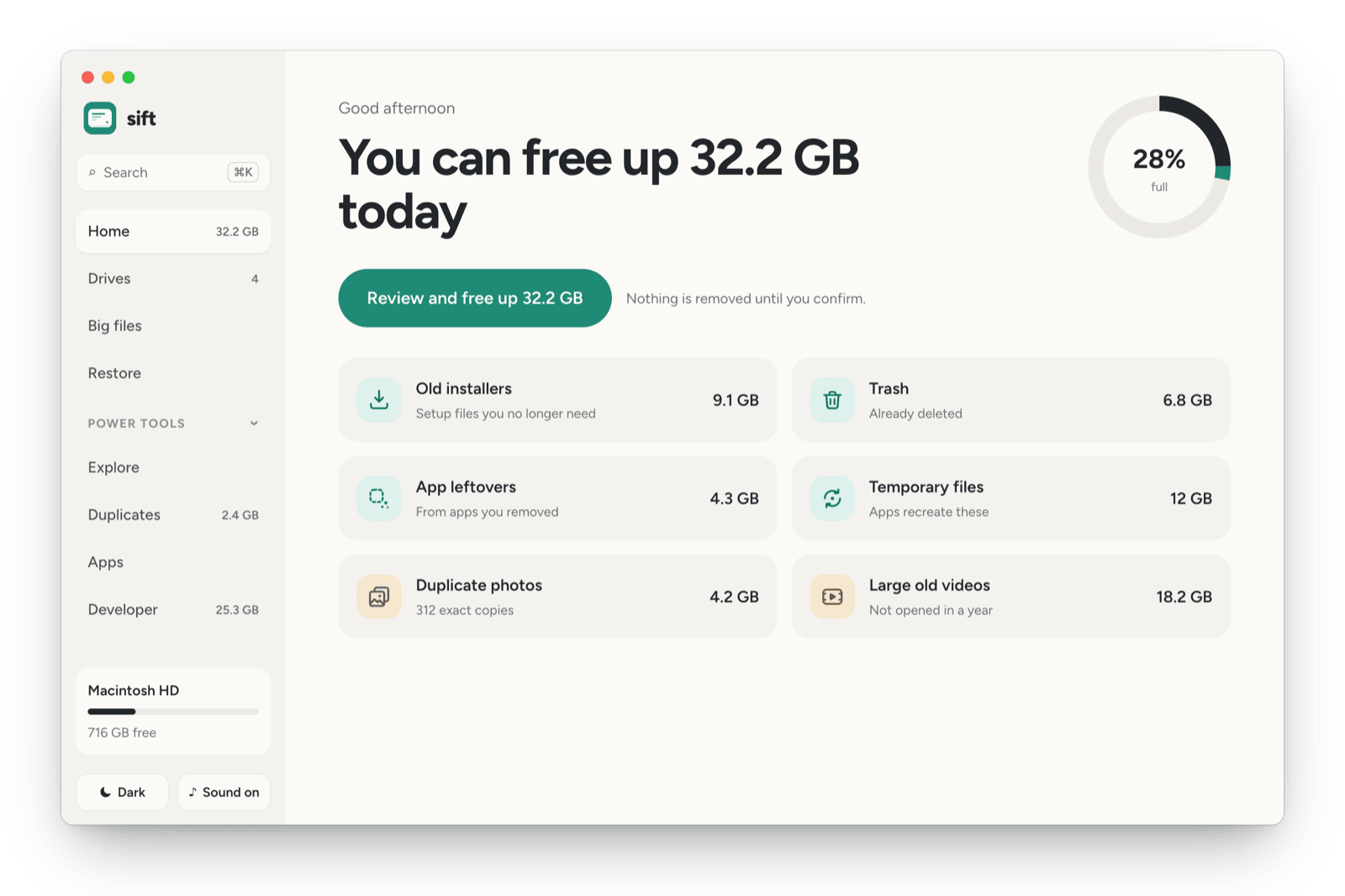Open the Trash card
Viewport: 1345px width, 896px height.
(x=1011, y=400)
